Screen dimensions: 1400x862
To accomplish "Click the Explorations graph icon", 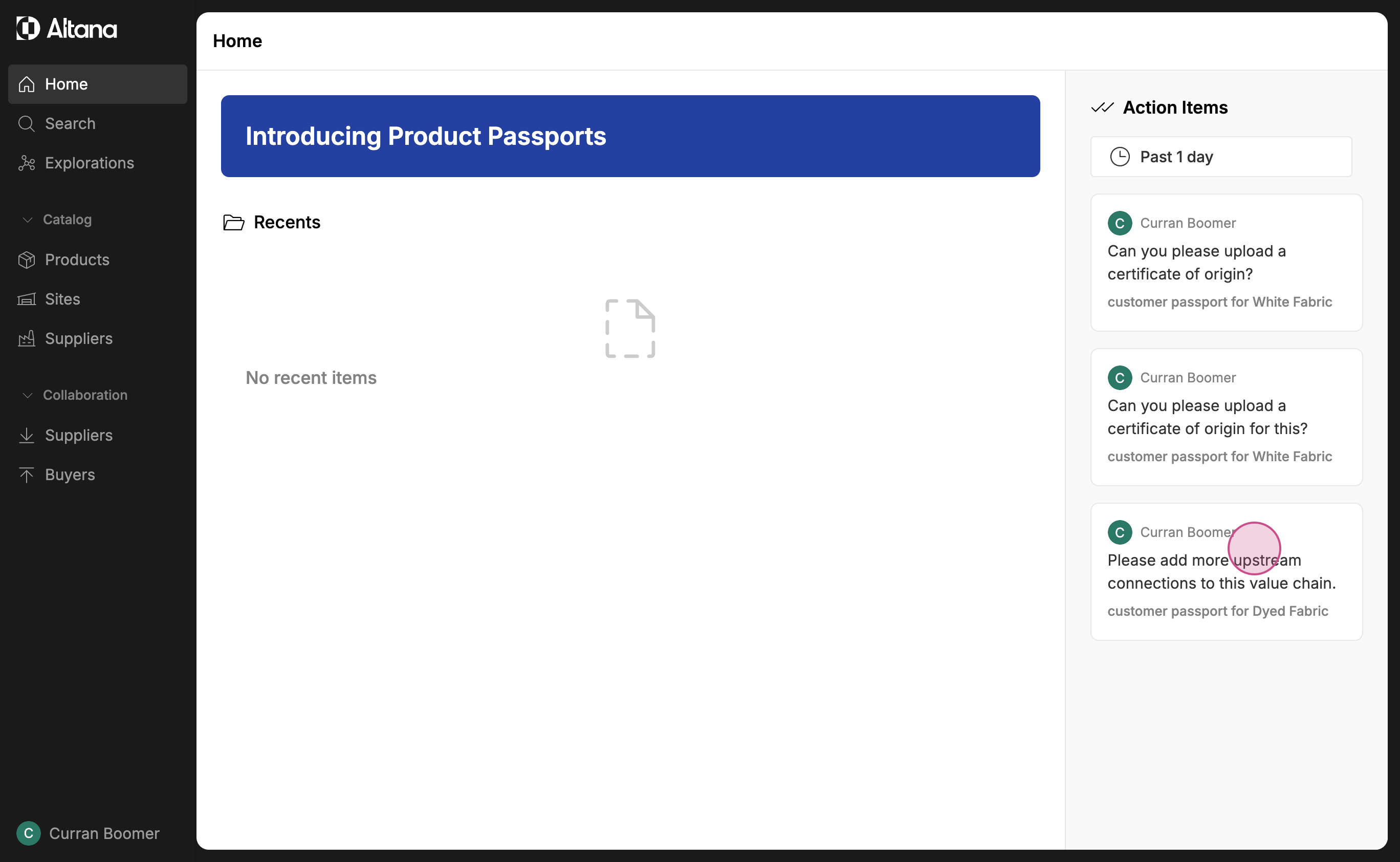I will 27,163.
